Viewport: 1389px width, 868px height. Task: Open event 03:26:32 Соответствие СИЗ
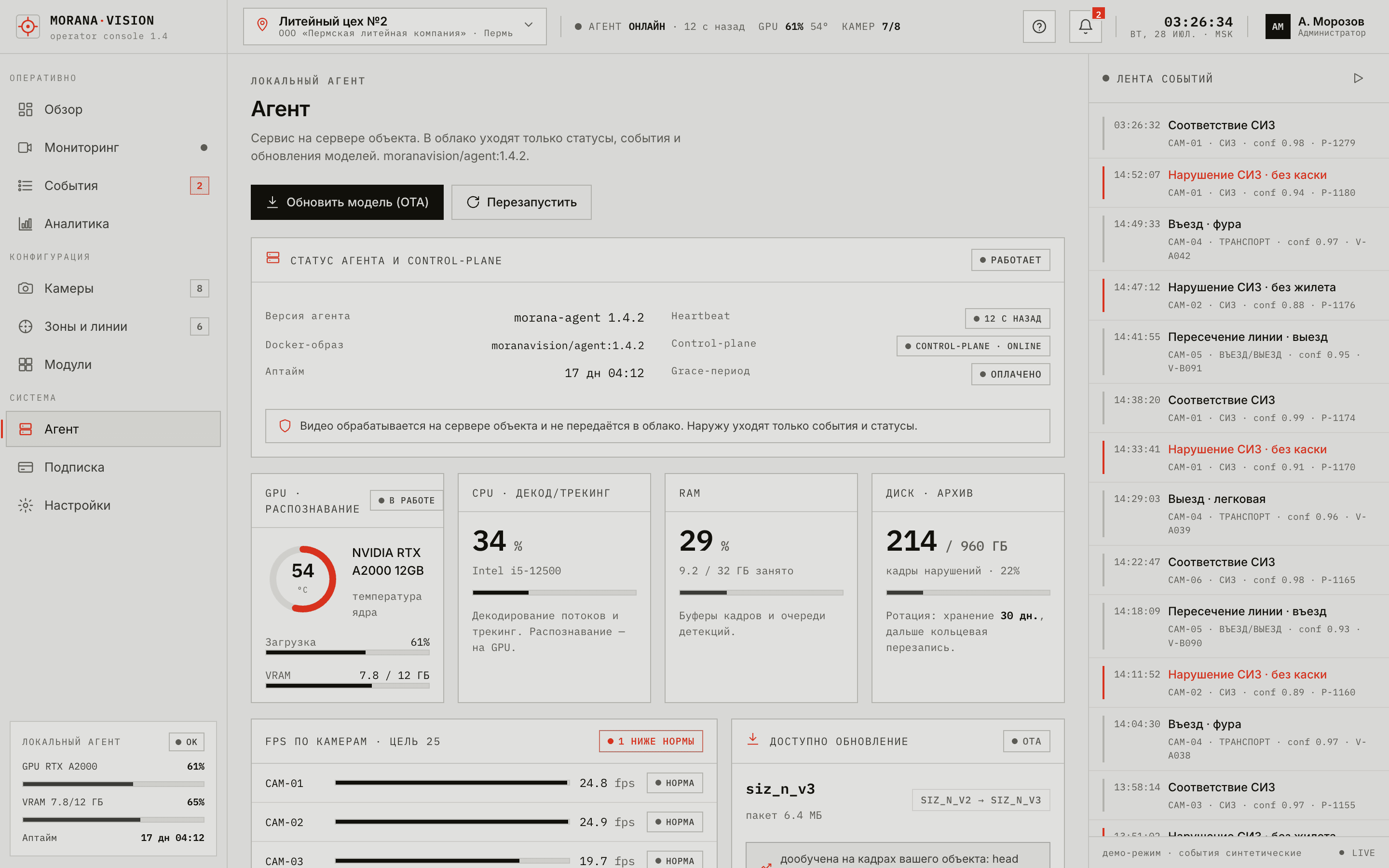point(1238,134)
